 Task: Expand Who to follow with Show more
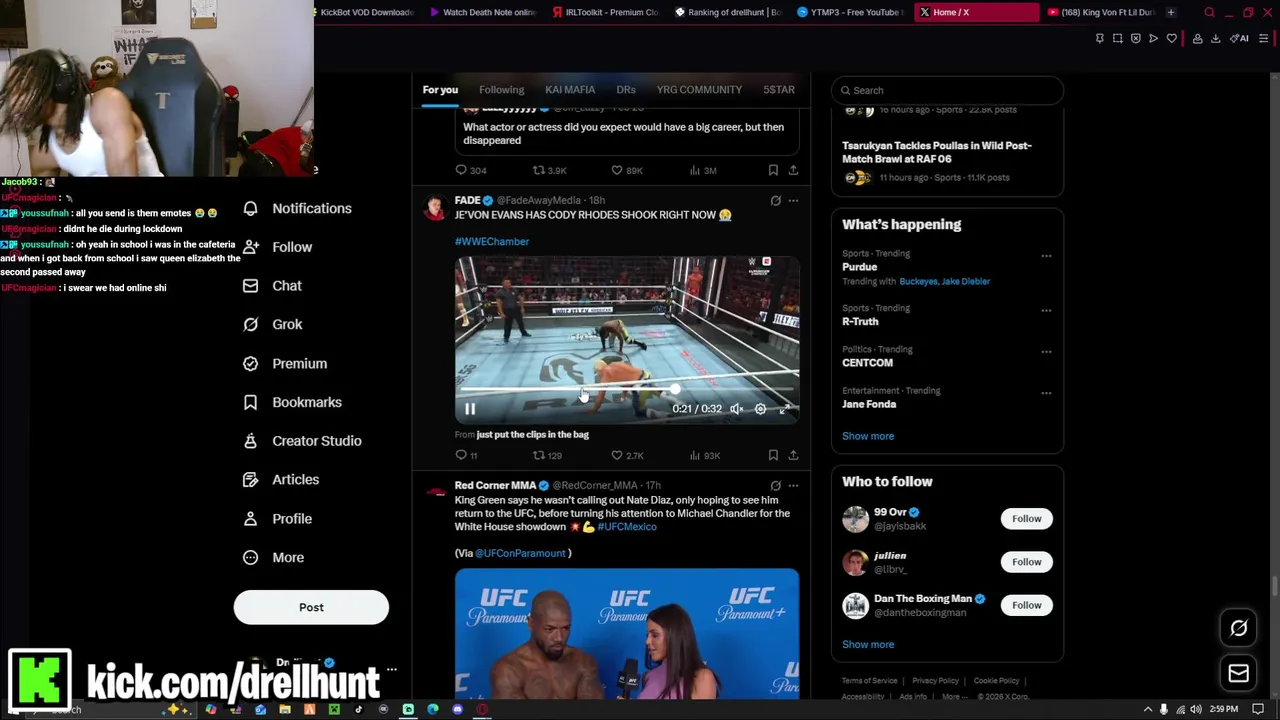point(868,645)
